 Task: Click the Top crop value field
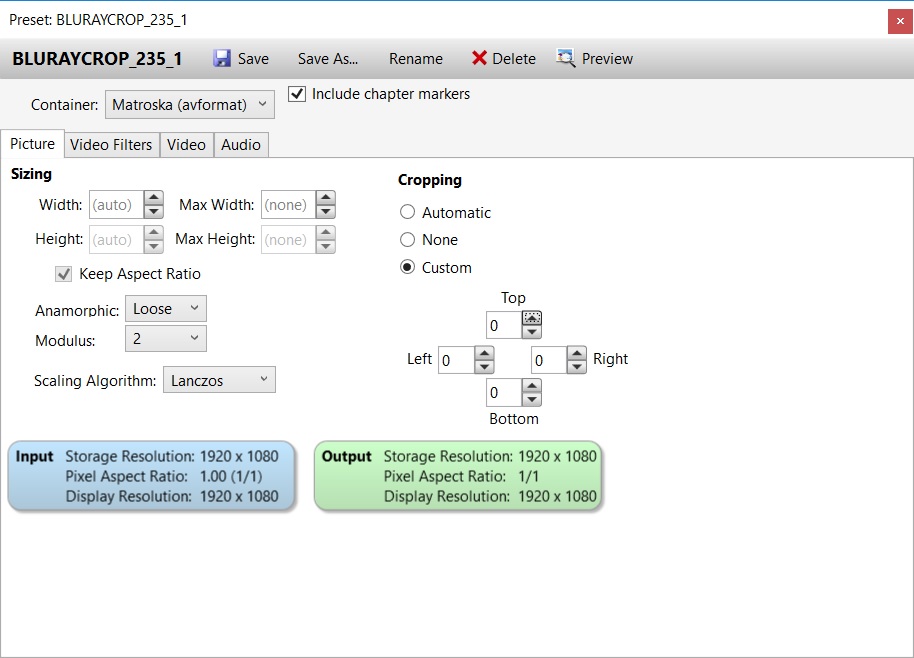[504, 325]
